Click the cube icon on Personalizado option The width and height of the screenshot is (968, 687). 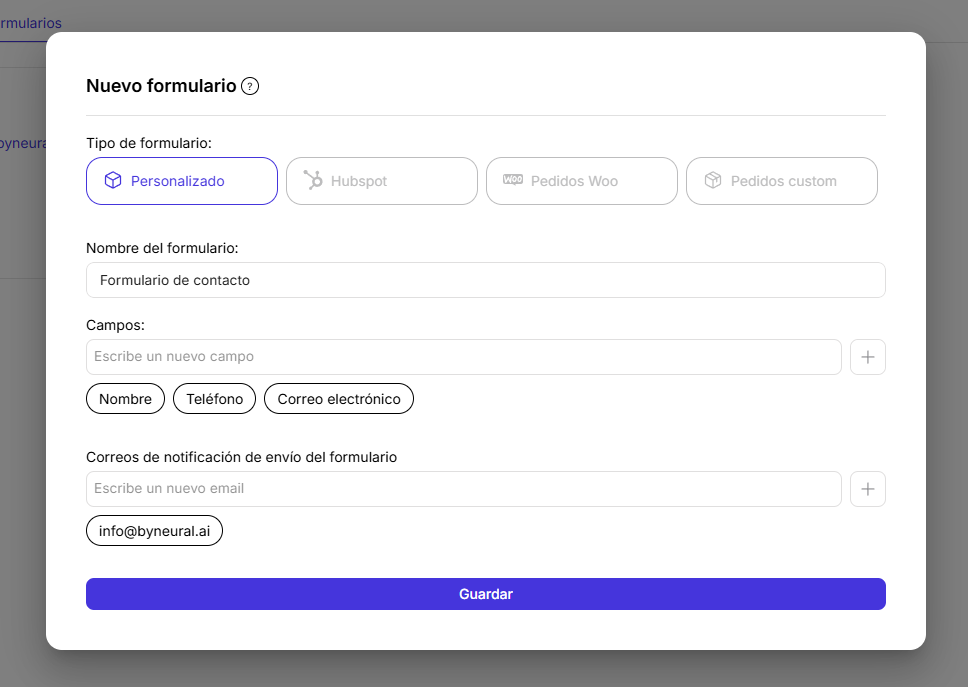(x=113, y=180)
